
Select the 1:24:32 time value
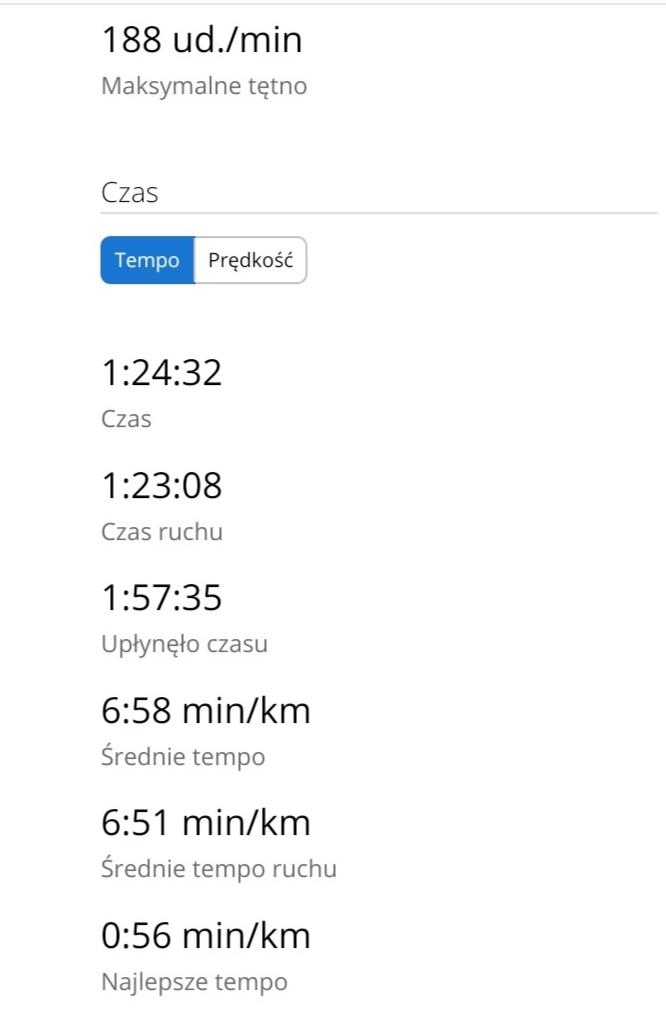[162, 373]
